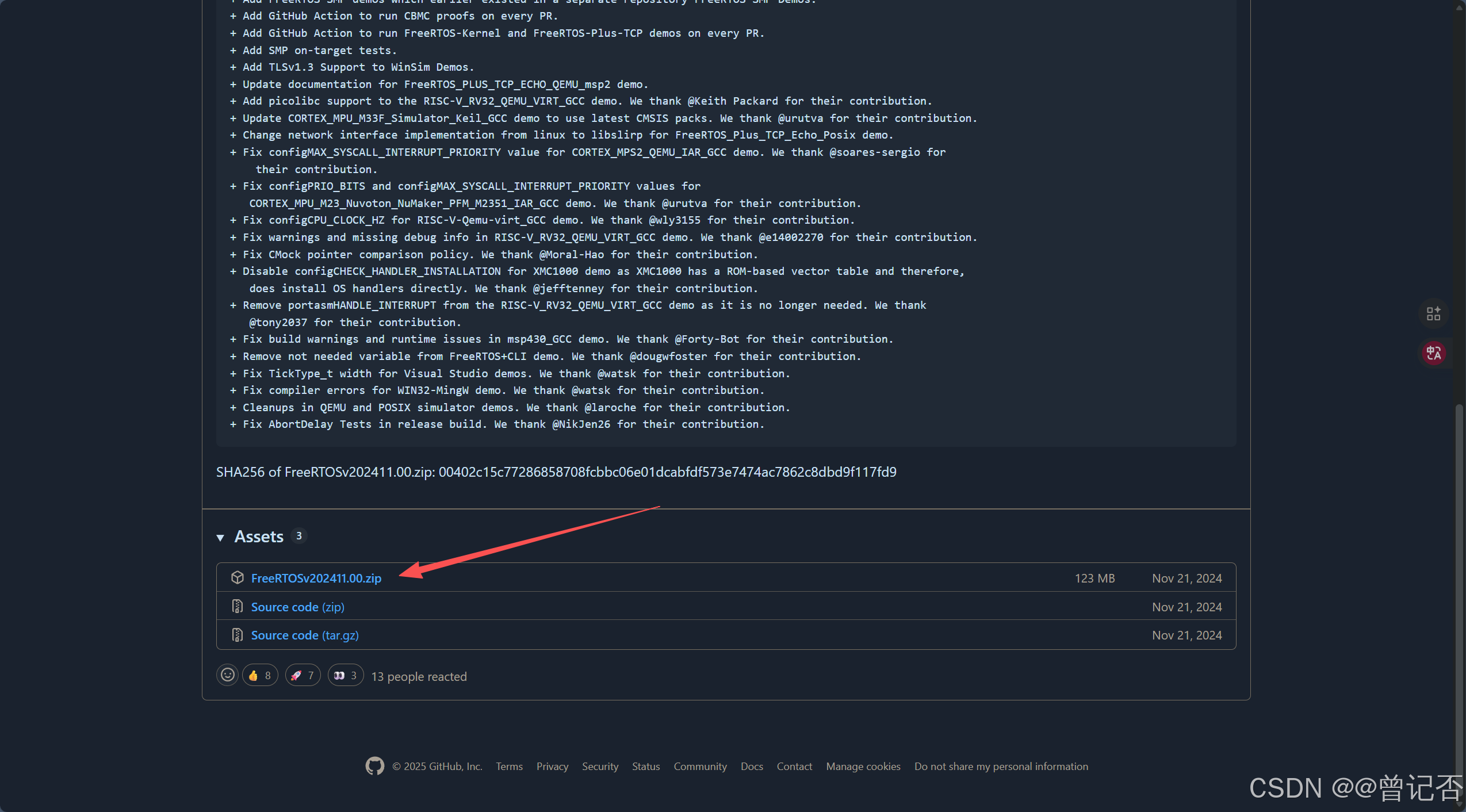Click the '© 2025 GitHub, Inc.' footer text
The height and width of the screenshot is (812, 1466).
point(437,767)
